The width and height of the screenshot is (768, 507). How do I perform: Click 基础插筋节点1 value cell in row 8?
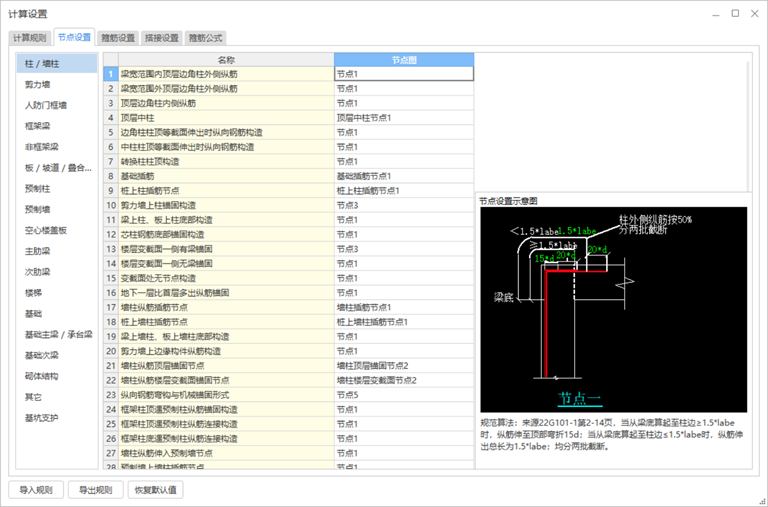point(403,175)
